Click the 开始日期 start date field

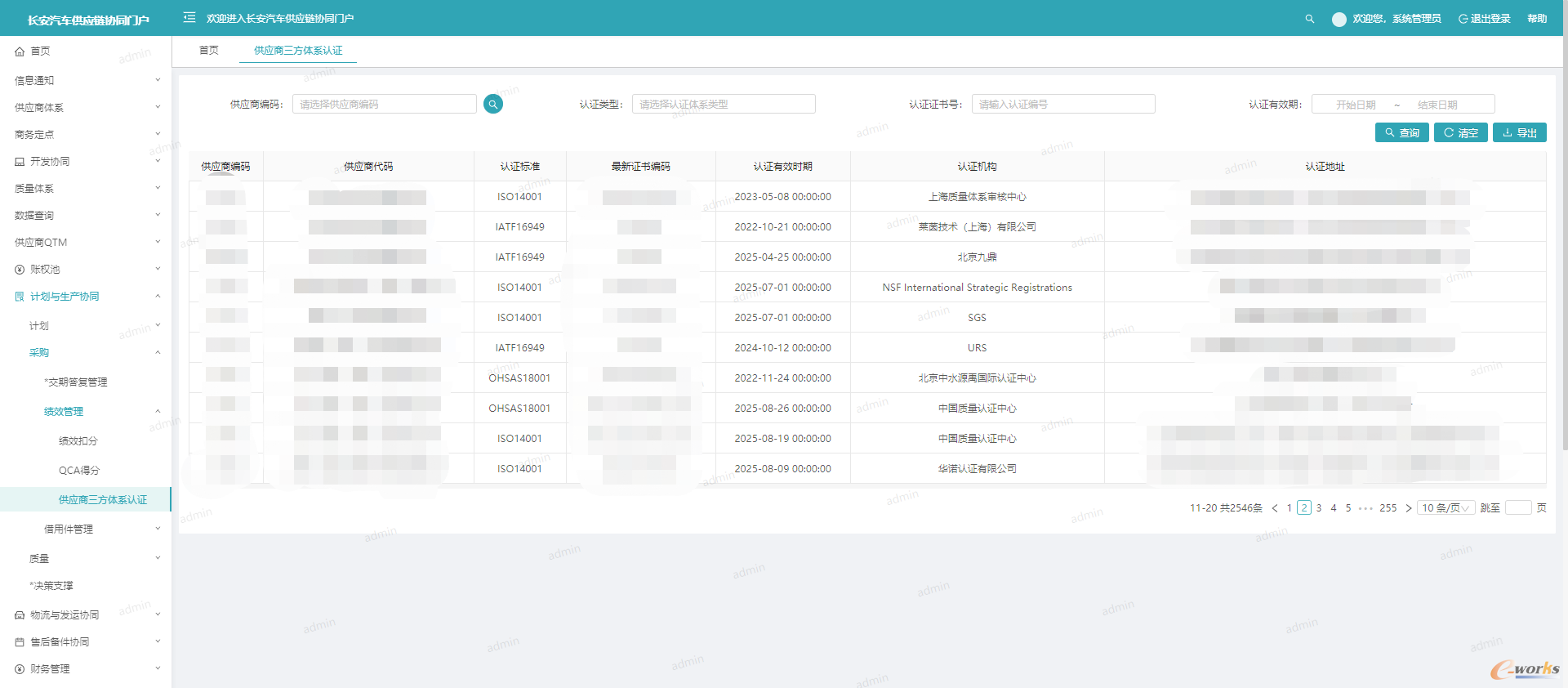click(1356, 105)
